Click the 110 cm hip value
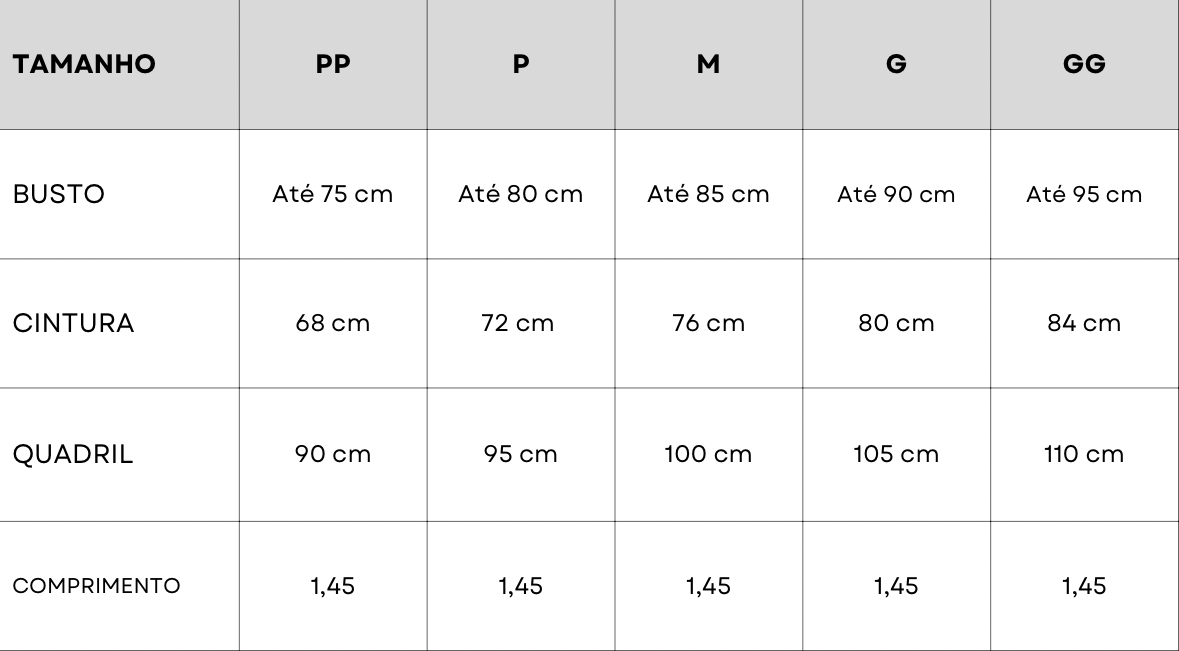This screenshot has width=1179, height=651. tap(1084, 455)
